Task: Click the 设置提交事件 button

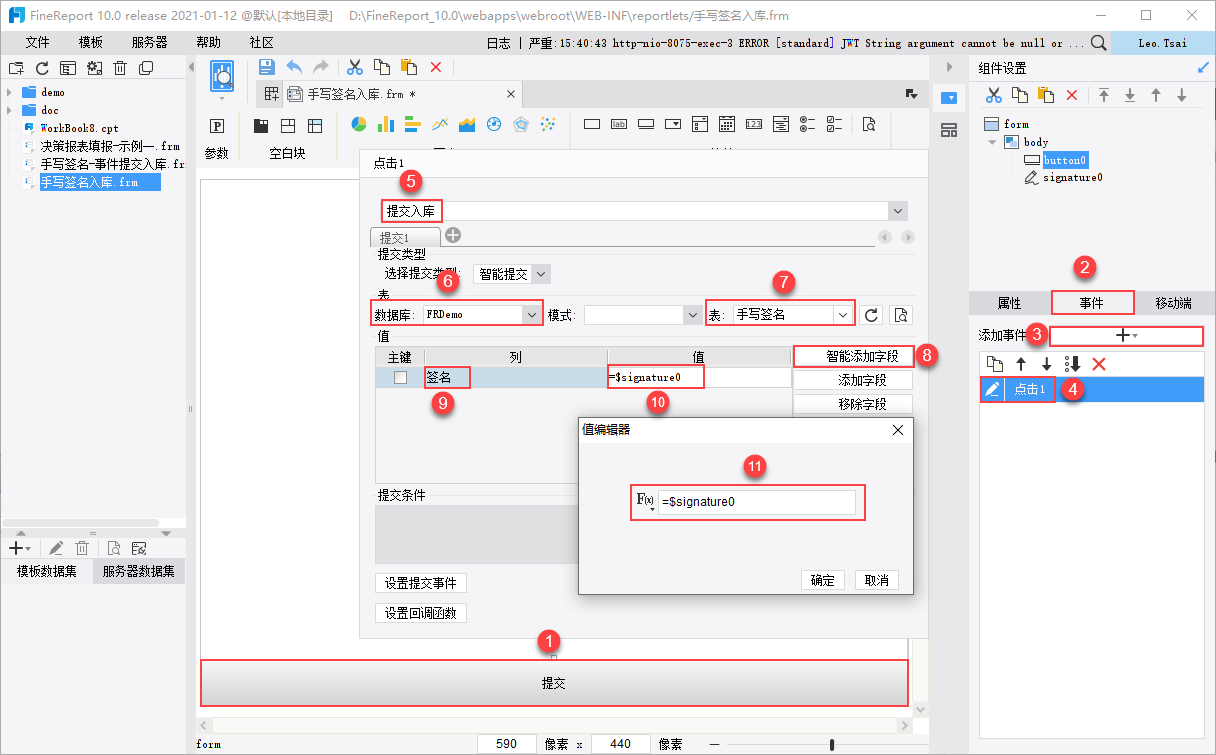Action: (420, 583)
